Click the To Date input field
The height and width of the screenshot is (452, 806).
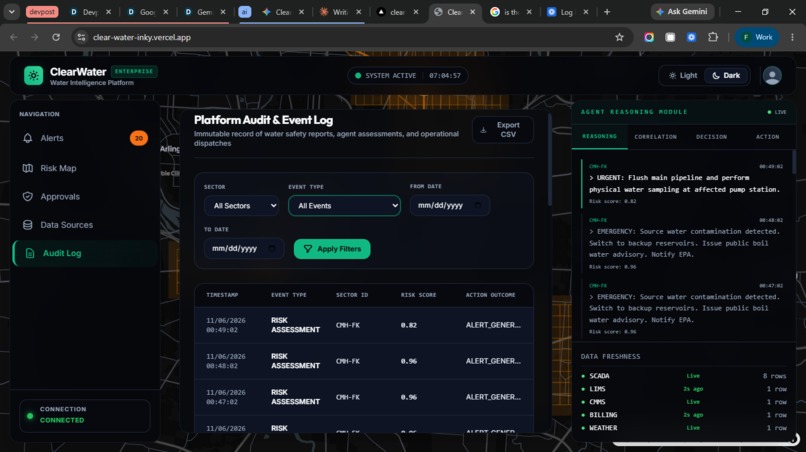coord(244,248)
